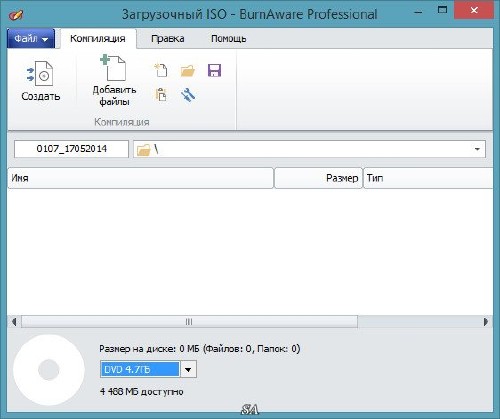Screen dimensions: 500x419
Task: Click the Создать disc image icon
Action: [x=40, y=74]
